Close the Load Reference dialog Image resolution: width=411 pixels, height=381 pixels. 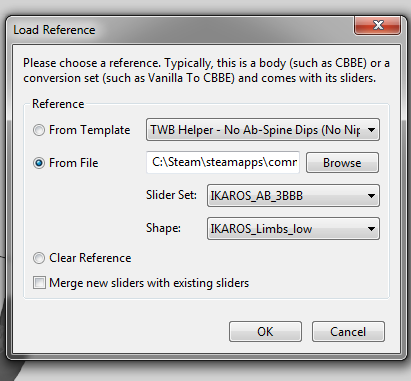(377, 25)
